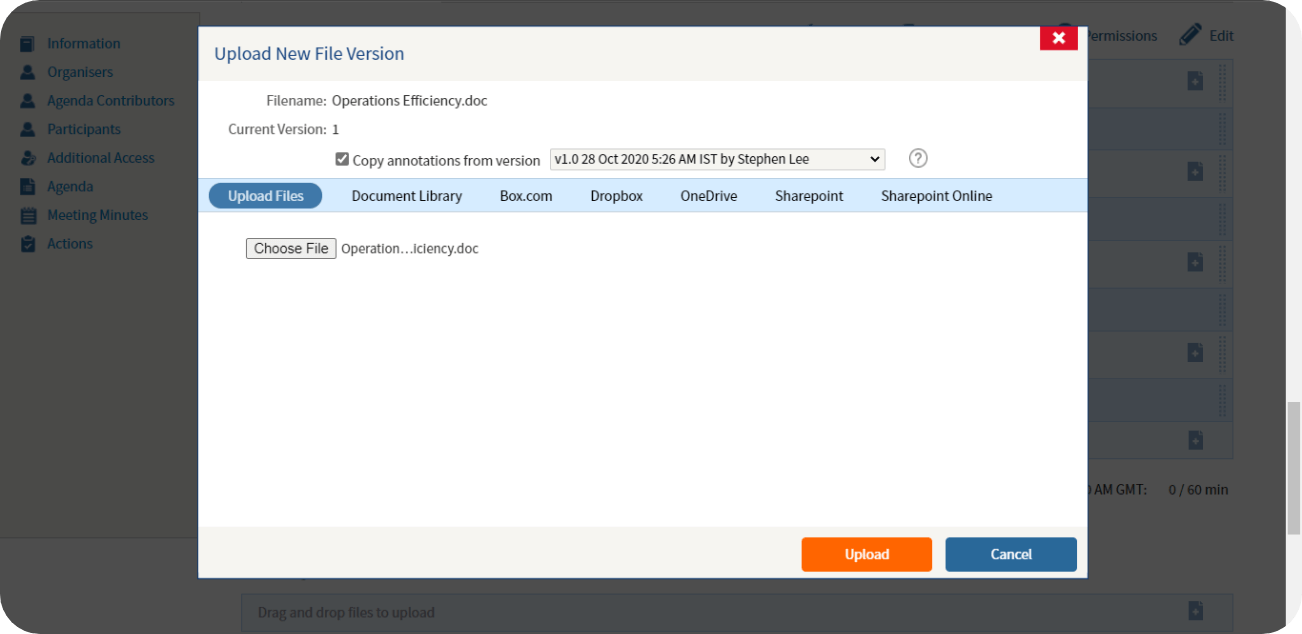The height and width of the screenshot is (634, 1302).
Task: Uncheck Copy annotations from version checkbox
Action: [x=342, y=159]
